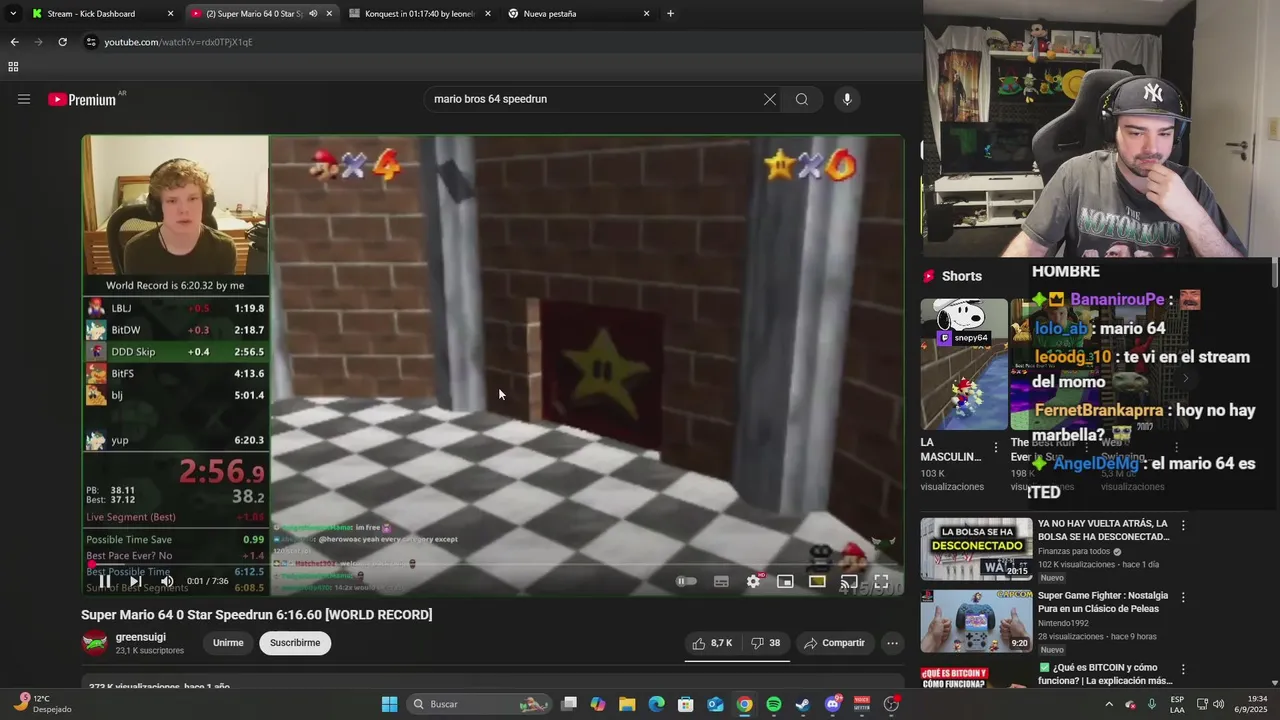This screenshot has width=1280, height=720.
Task: Open Super Game Fighter Nostalgia title link
Action: (x=1103, y=602)
